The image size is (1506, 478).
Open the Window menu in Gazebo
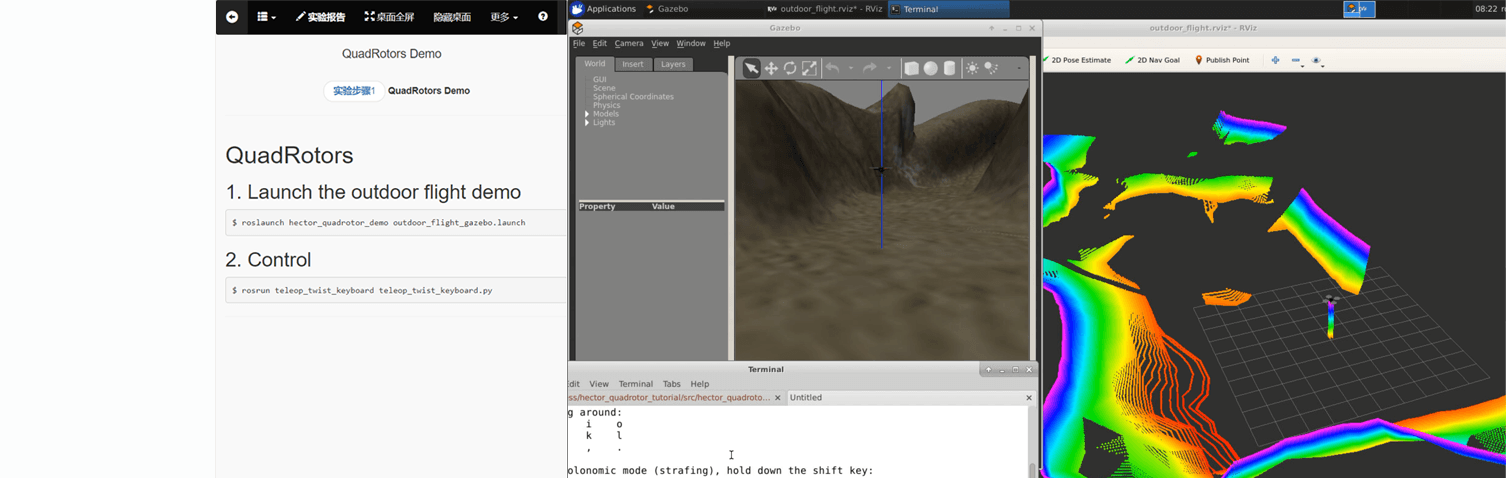tap(691, 43)
